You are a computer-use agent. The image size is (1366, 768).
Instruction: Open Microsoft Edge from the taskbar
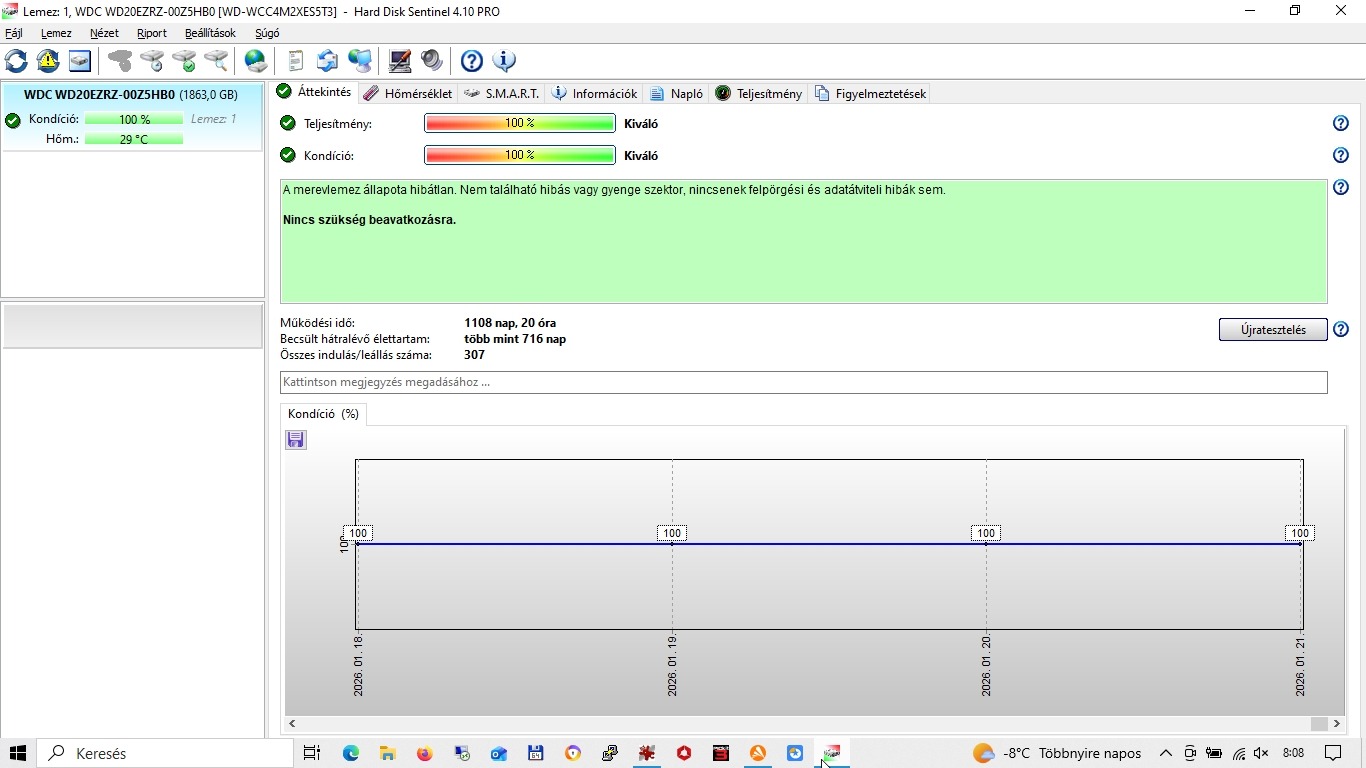point(351,753)
